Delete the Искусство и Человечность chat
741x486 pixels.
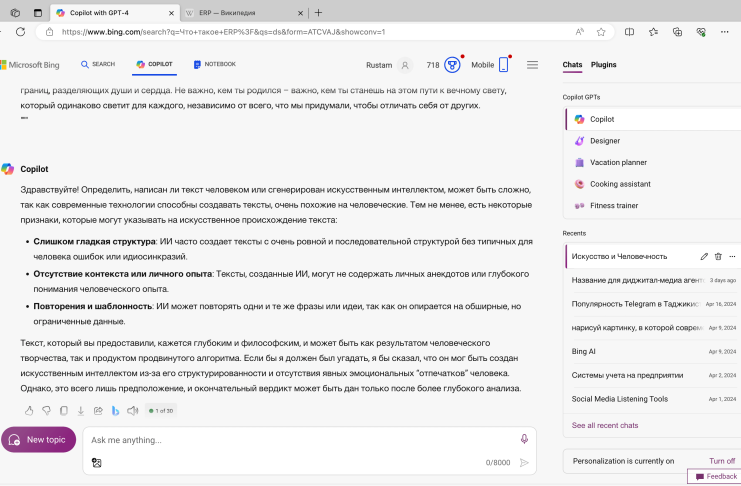tap(718, 256)
